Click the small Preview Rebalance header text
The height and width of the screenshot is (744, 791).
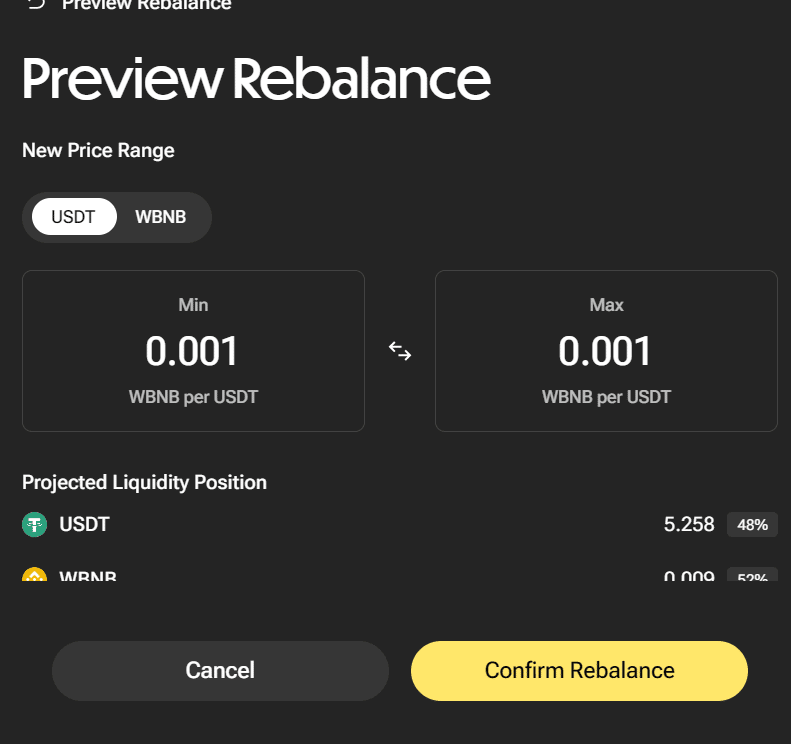tap(146, 5)
